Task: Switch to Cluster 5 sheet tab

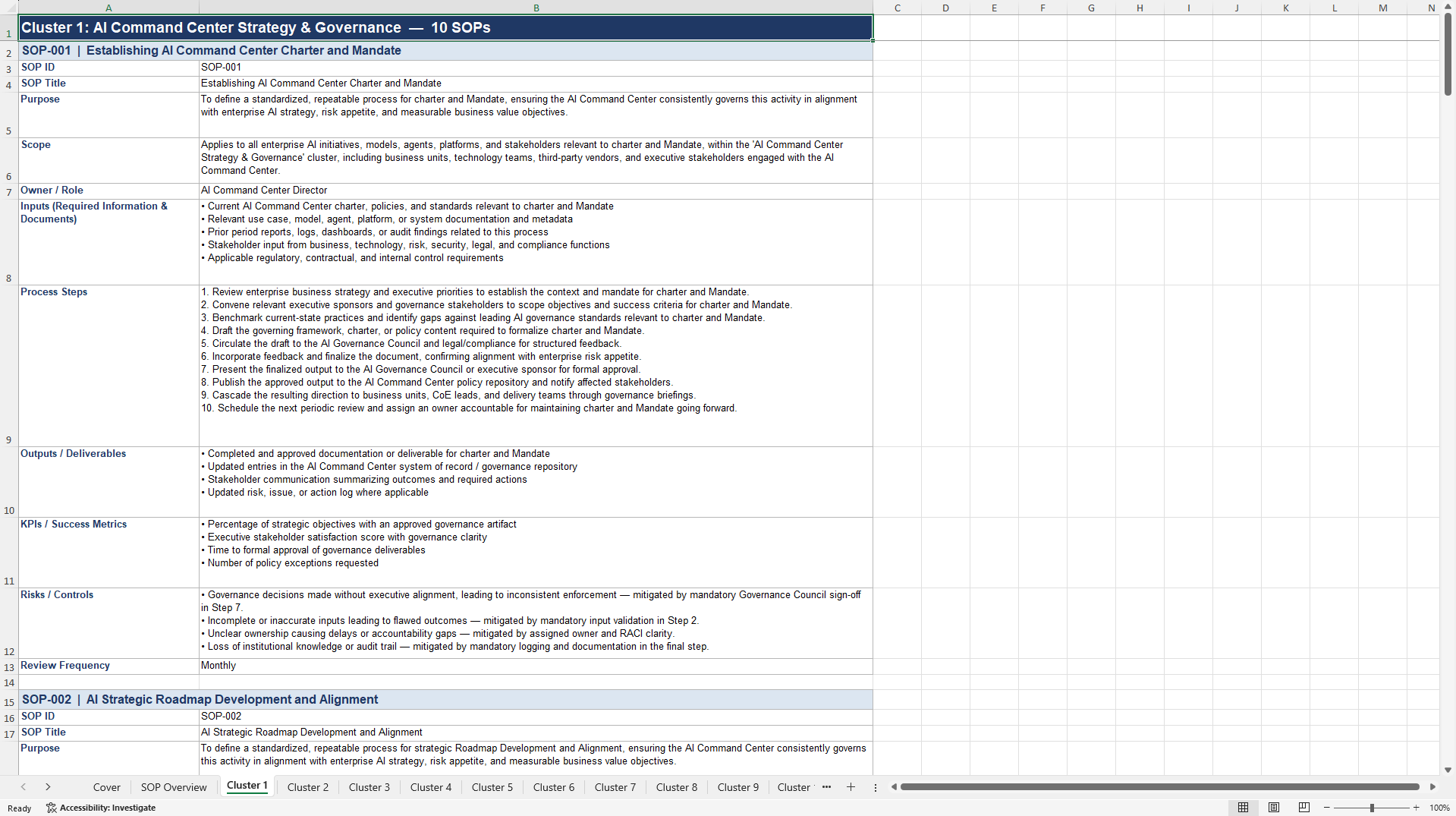Action: pos(492,787)
